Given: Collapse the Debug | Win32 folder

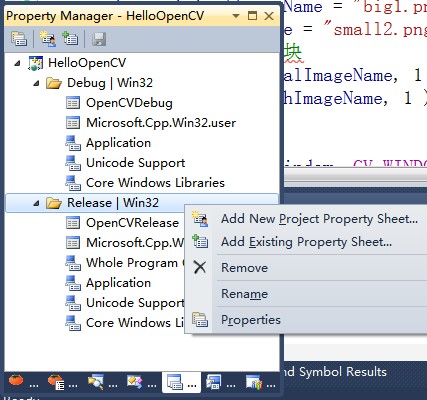Looking at the screenshot, I should click(x=36, y=83).
